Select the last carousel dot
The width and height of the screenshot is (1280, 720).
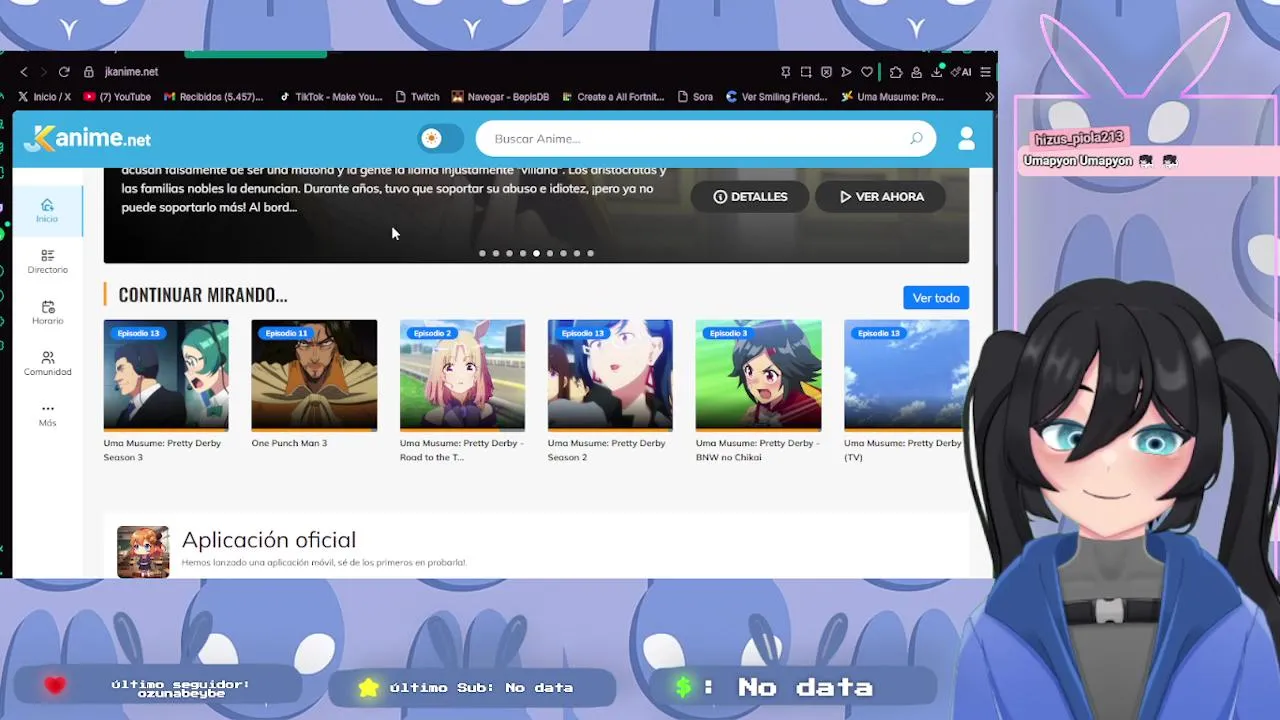(590, 254)
